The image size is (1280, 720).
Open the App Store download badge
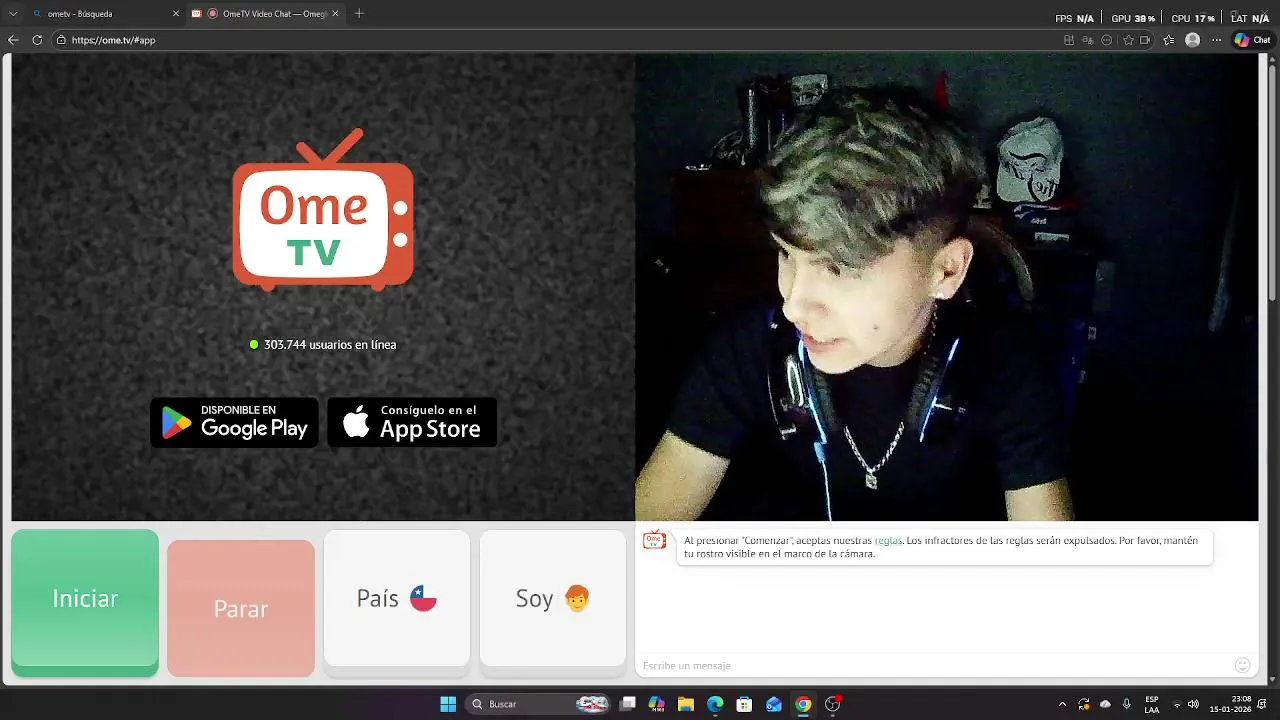[x=412, y=422]
